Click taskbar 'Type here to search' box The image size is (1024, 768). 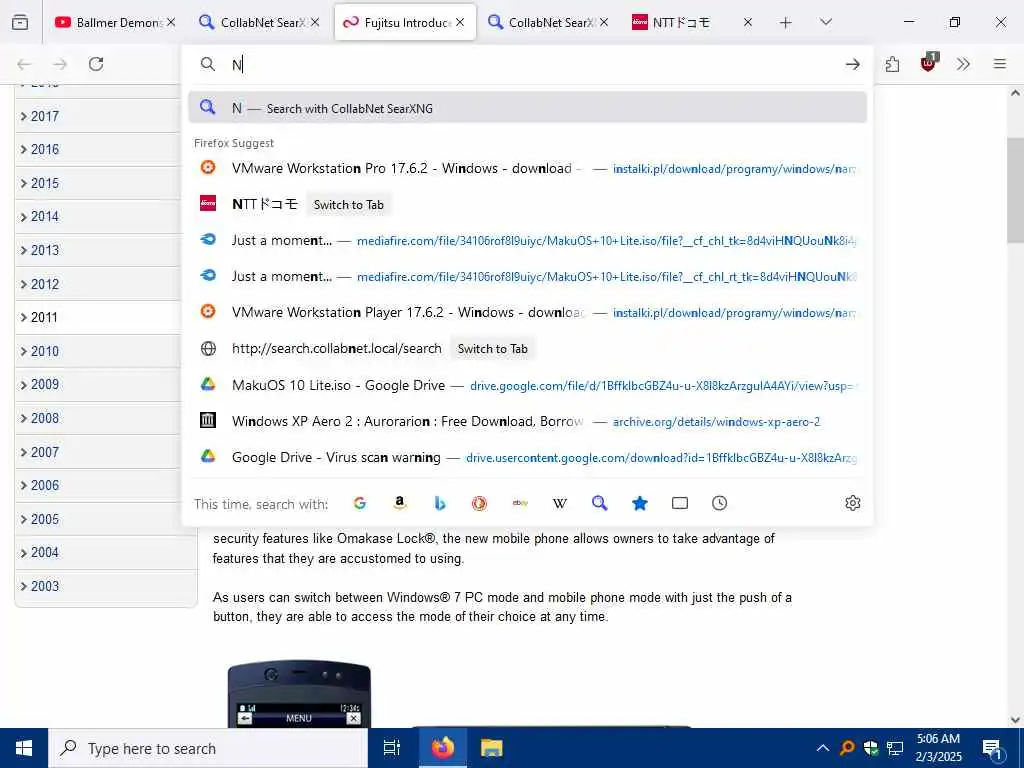coord(208,748)
